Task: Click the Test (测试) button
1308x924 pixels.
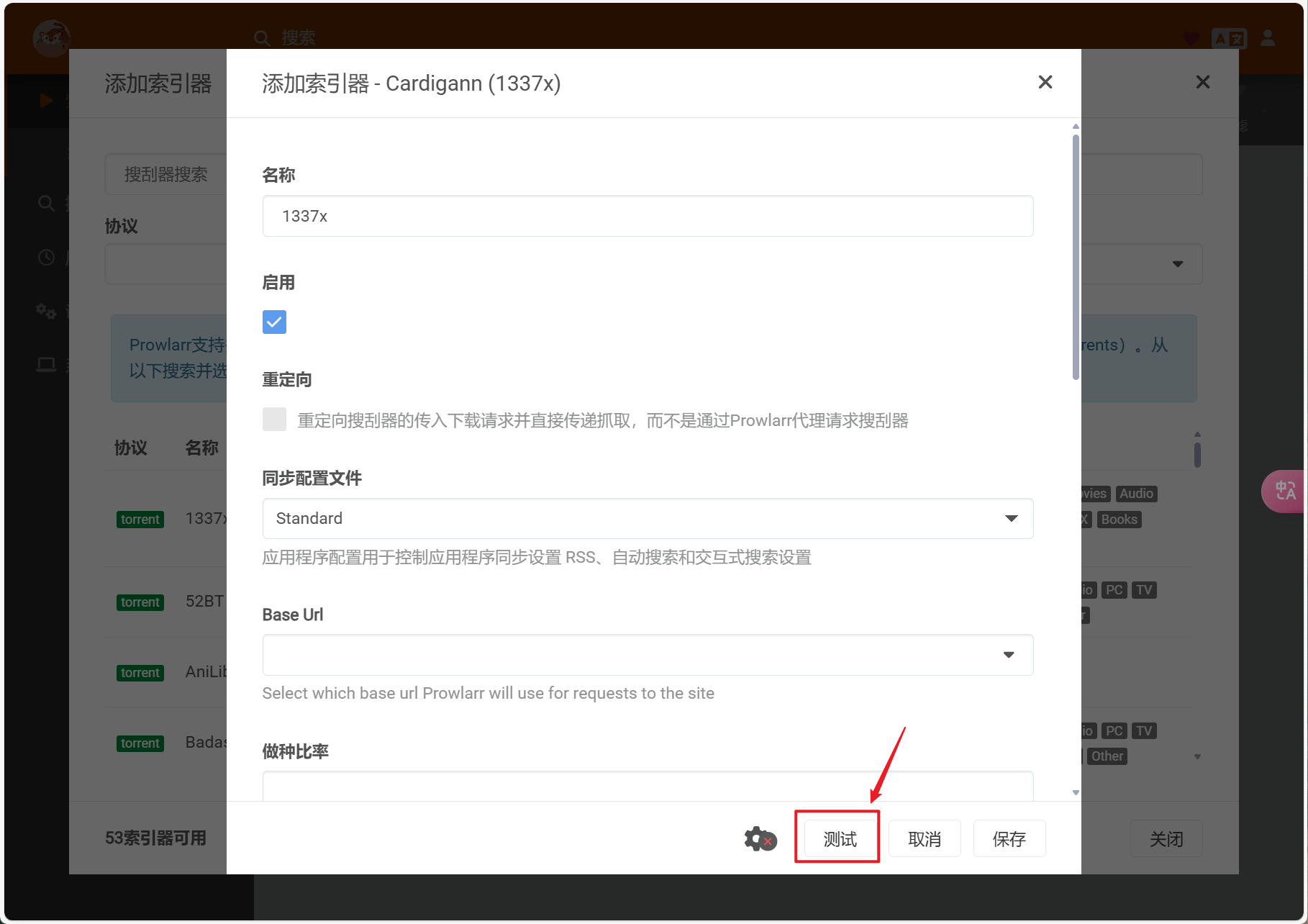Action: (x=840, y=838)
